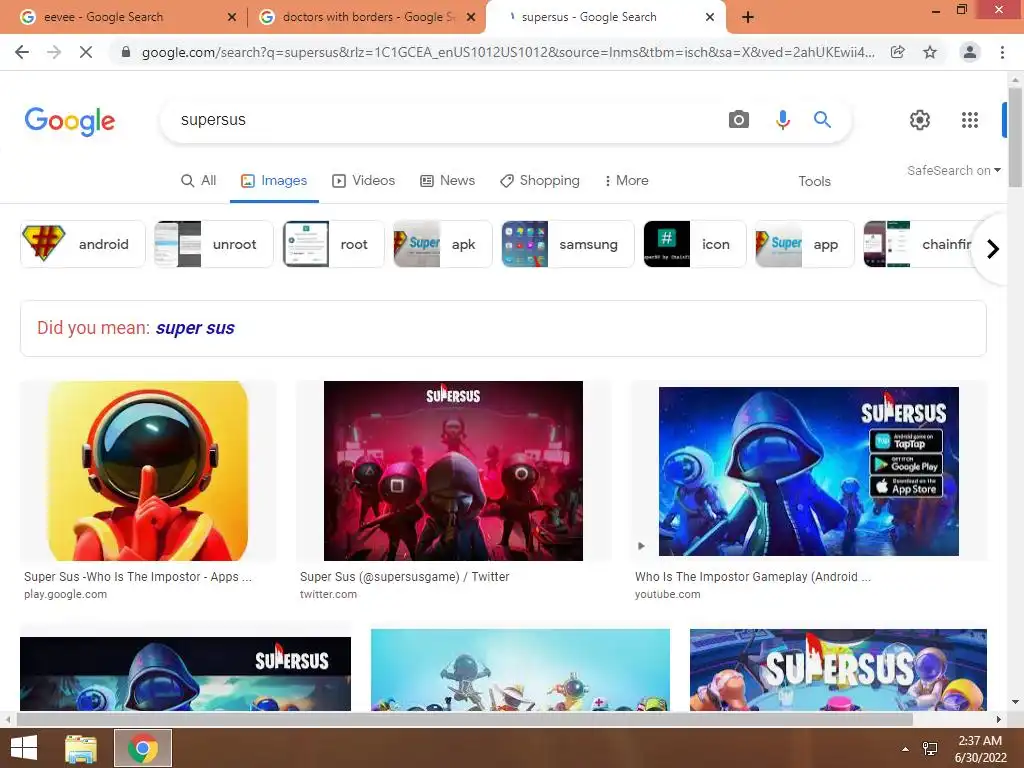Open the search Tools options
The image size is (1024, 768).
point(814,182)
